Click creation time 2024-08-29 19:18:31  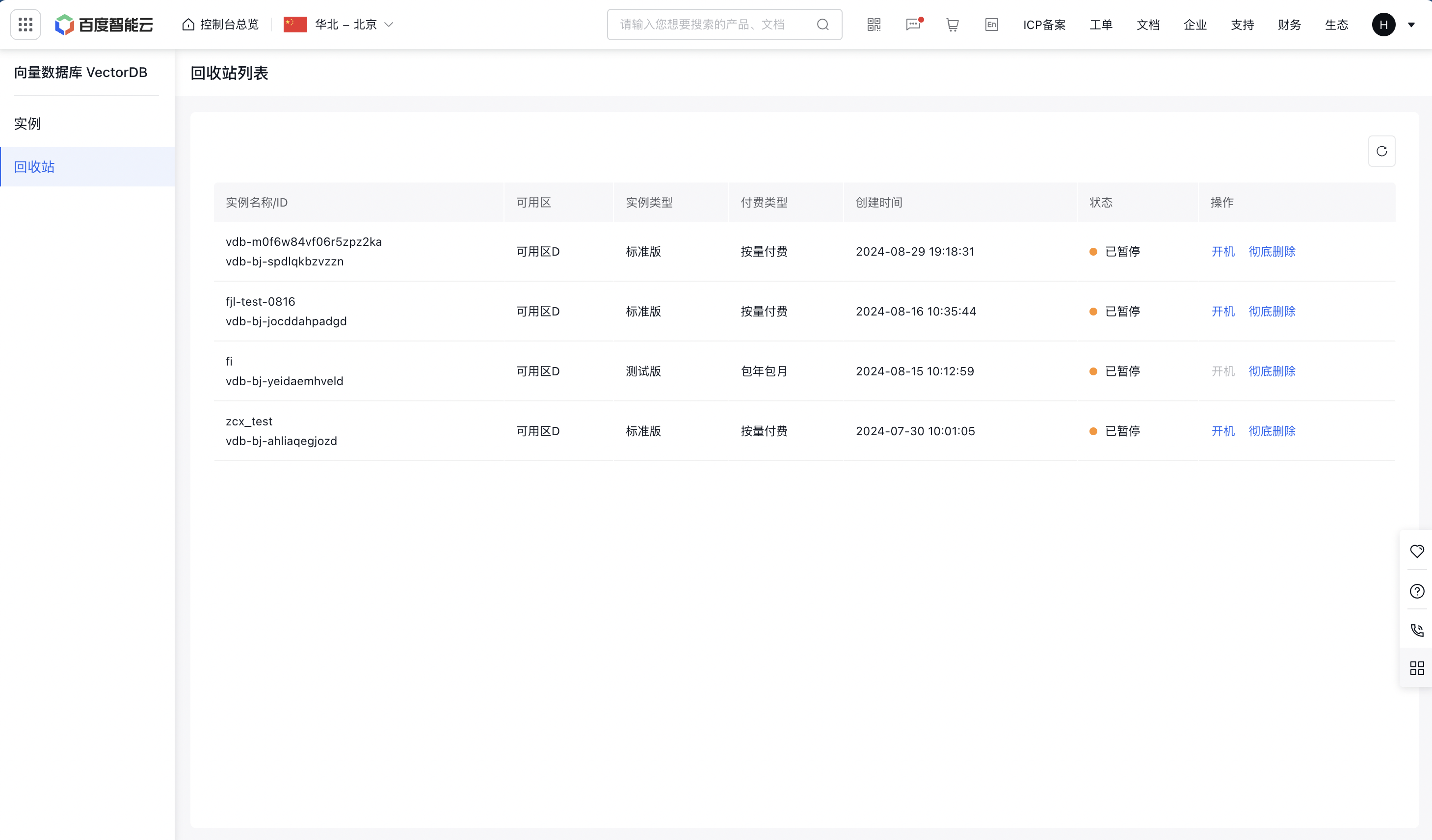click(915, 251)
